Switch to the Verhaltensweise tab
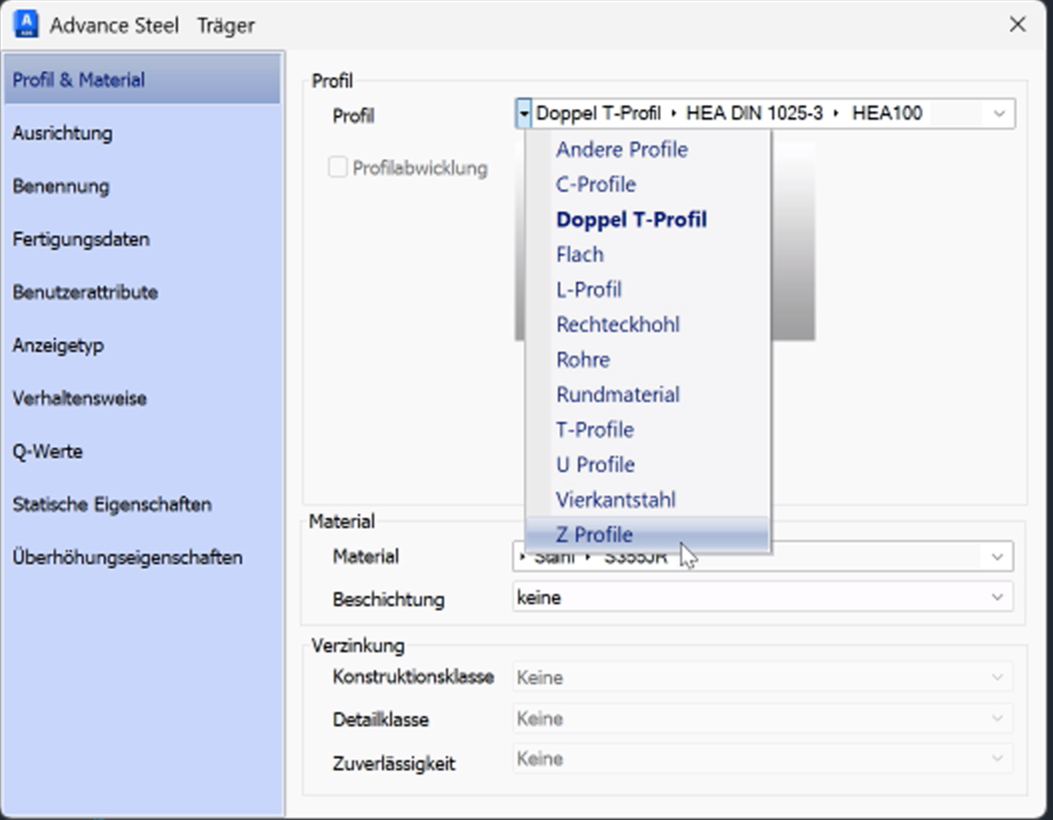The image size is (1053, 820). (142, 398)
